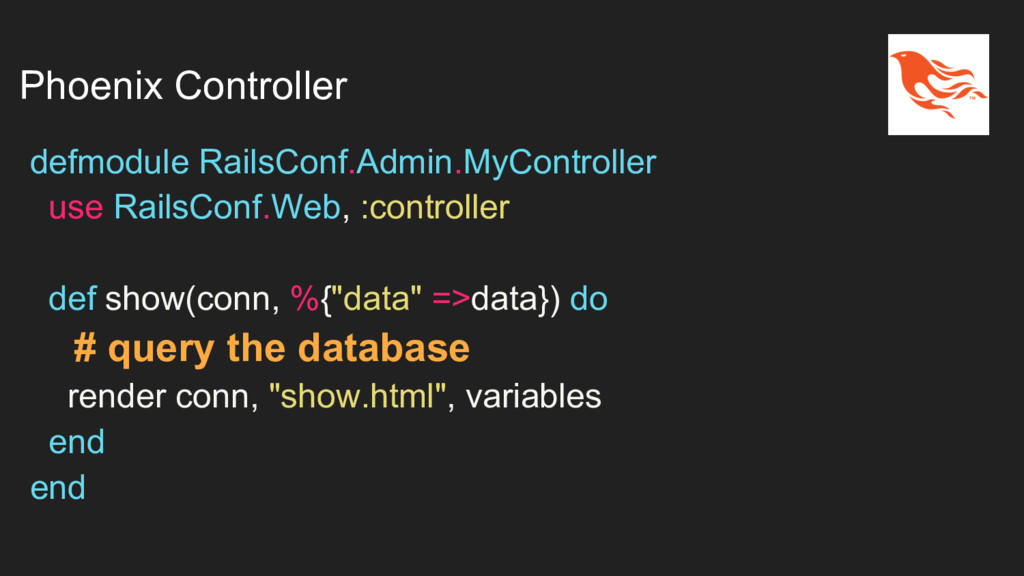This screenshot has height=576, width=1024.
Task: Click the def keyword before show
Action: (x=72, y=298)
